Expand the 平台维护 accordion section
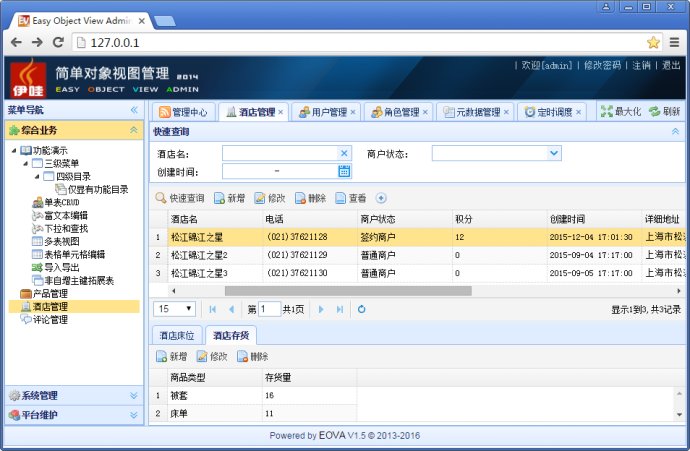This screenshot has height=451, width=690. pos(134,415)
